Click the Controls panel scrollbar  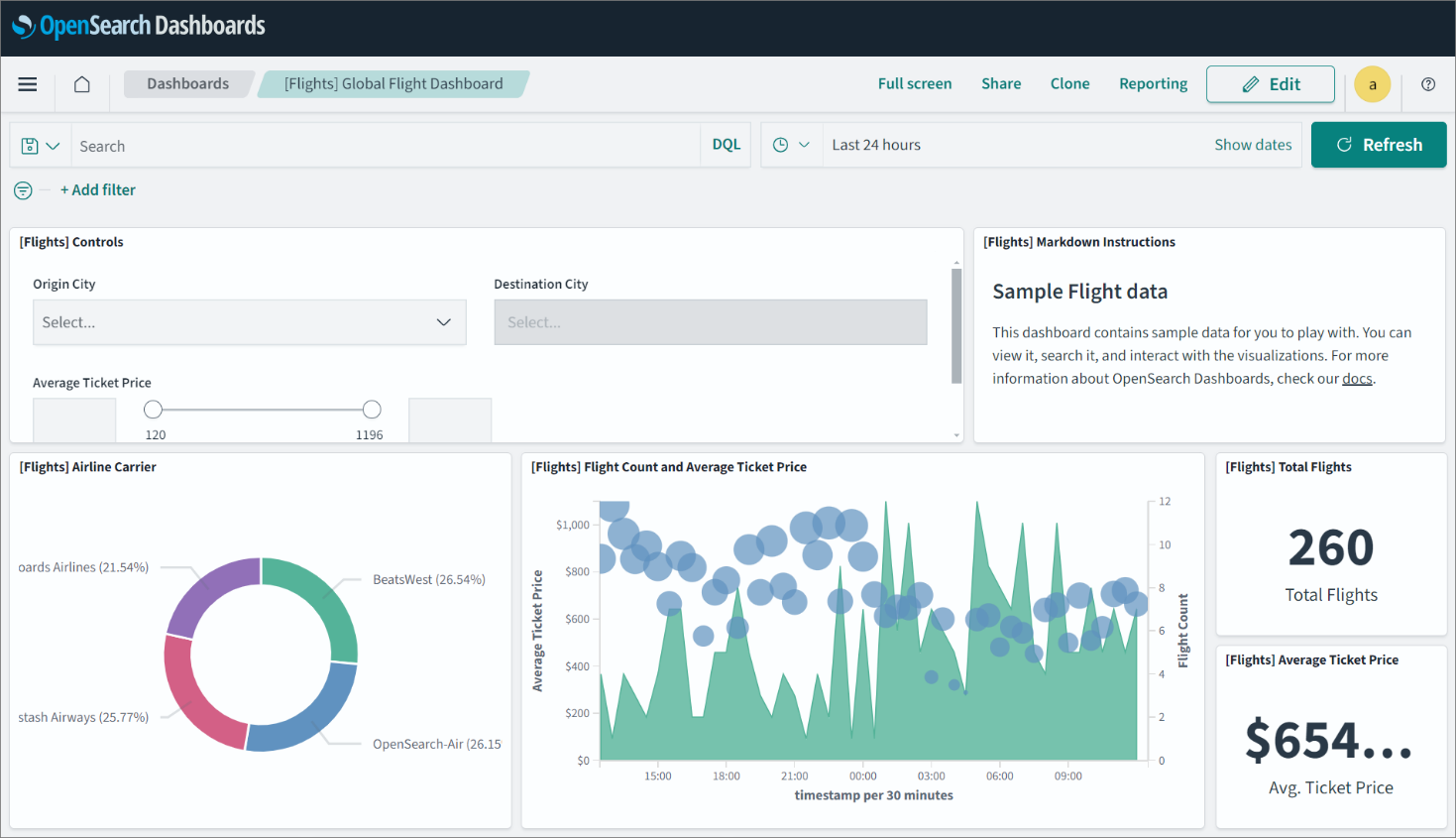(x=956, y=326)
